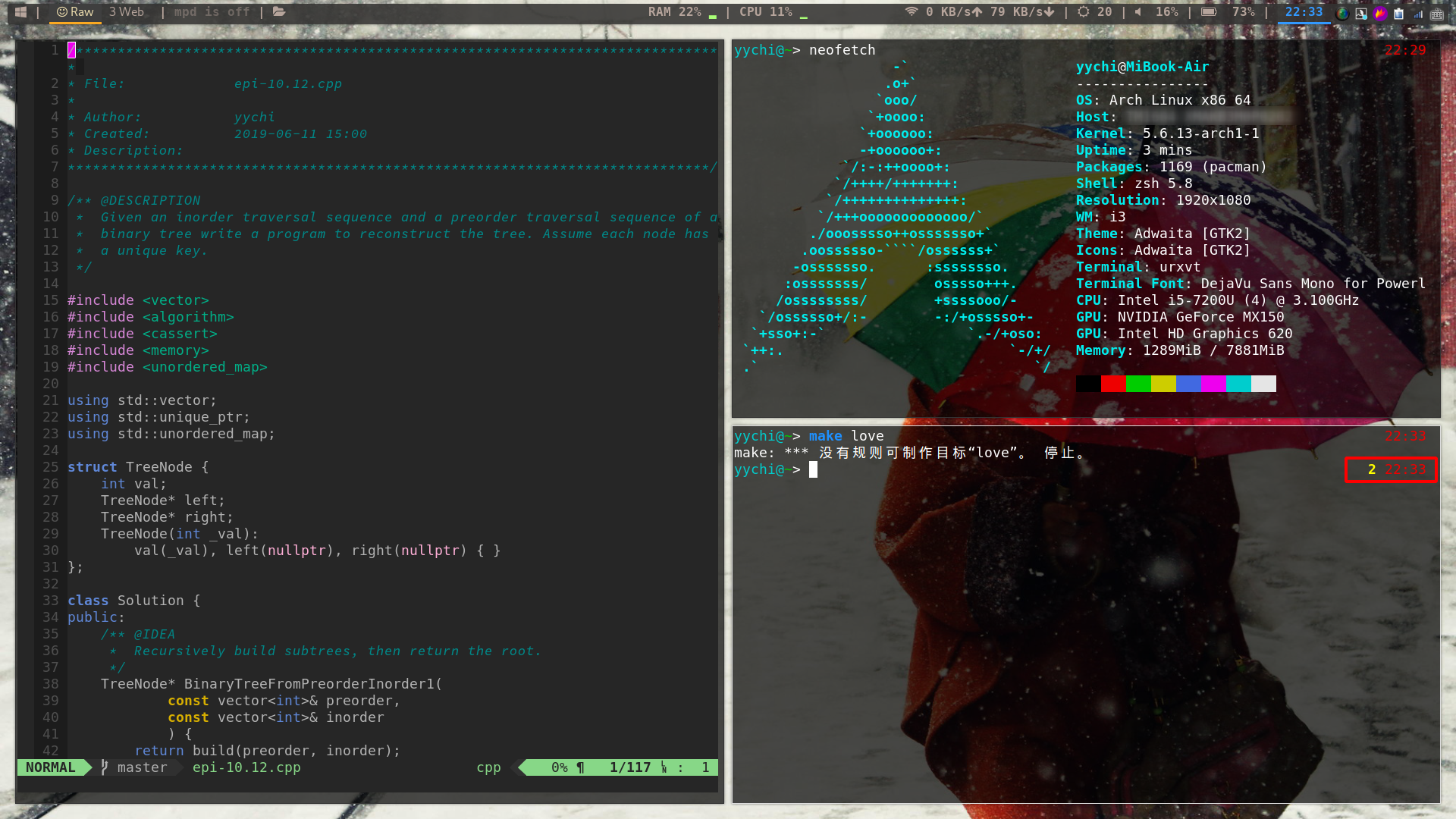Click the terminal prompt cursor after make love

(813, 469)
